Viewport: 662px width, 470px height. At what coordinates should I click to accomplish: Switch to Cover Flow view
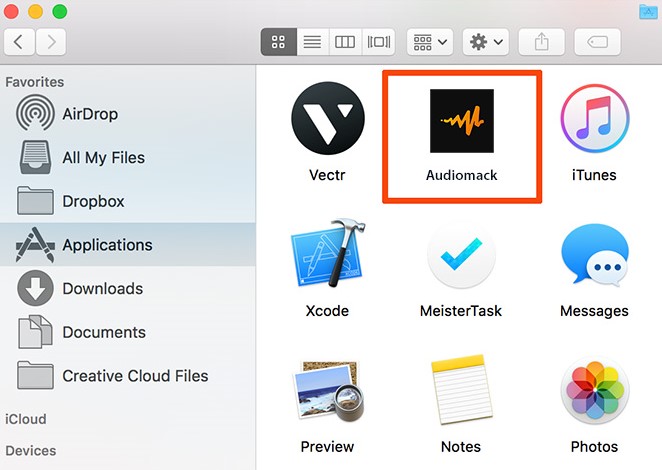point(379,42)
